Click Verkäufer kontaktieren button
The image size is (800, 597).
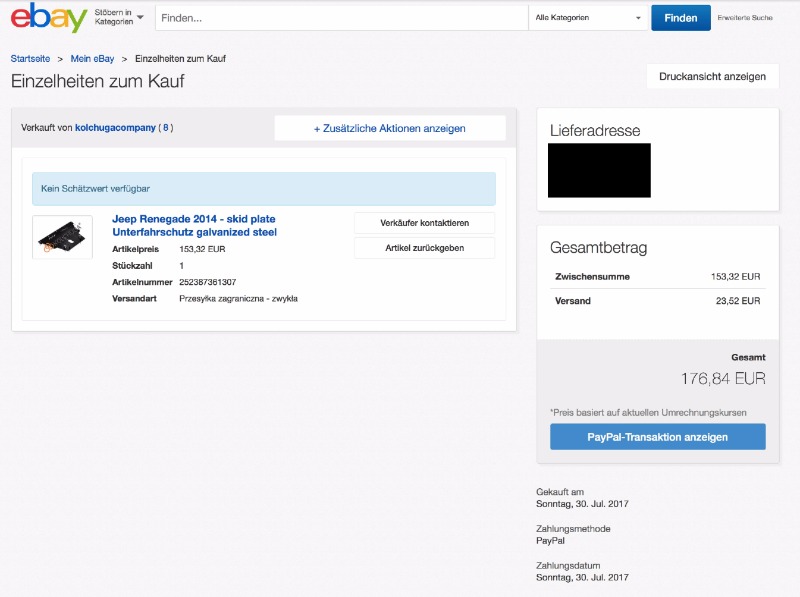pos(424,222)
